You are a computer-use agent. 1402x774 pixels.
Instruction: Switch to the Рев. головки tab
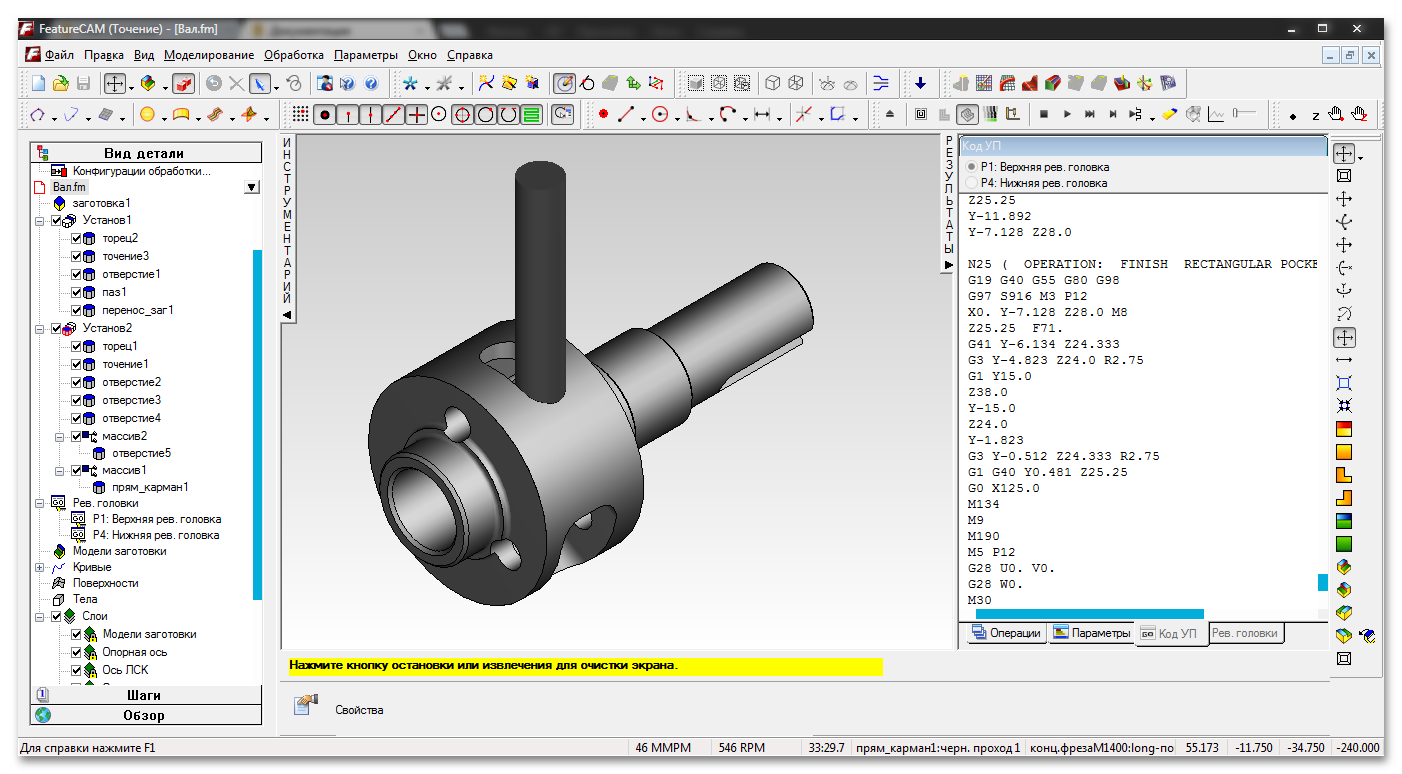coord(1244,633)
